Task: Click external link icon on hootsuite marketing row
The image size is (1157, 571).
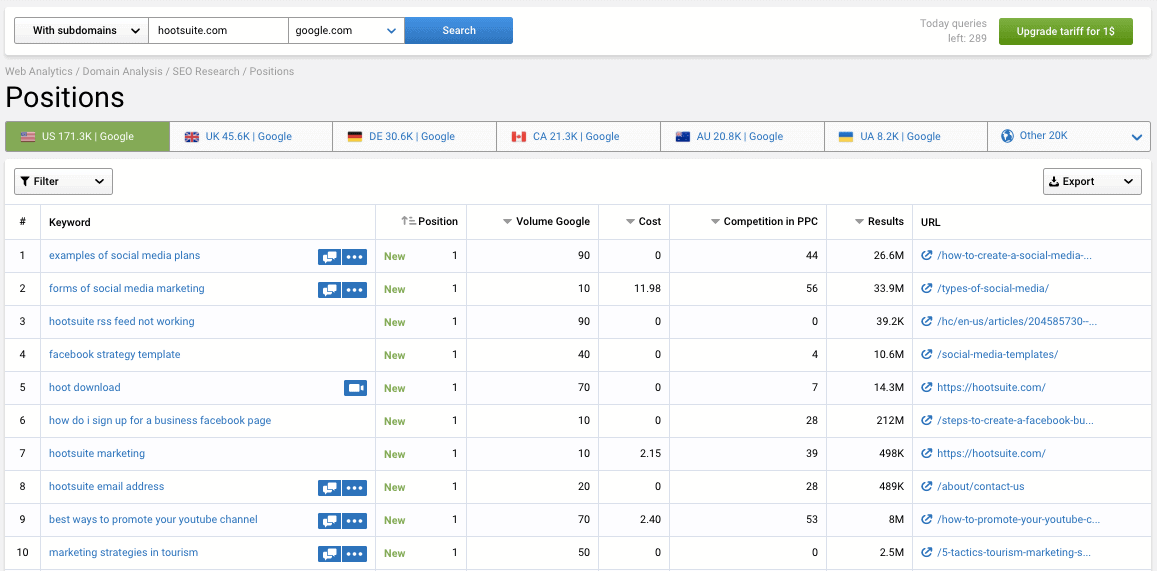Action: coord(927,454)
